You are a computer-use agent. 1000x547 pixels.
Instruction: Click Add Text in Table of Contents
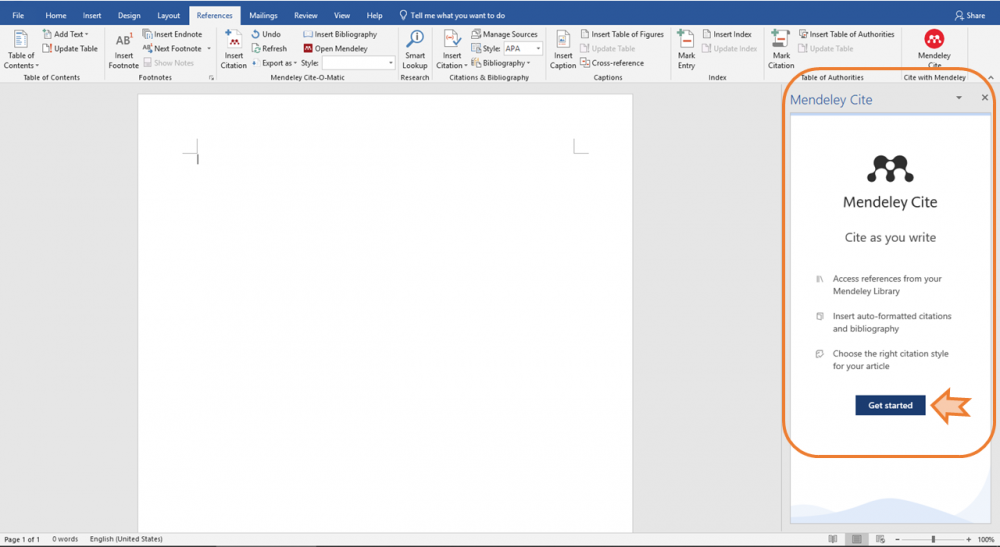(x=66, y=34)
